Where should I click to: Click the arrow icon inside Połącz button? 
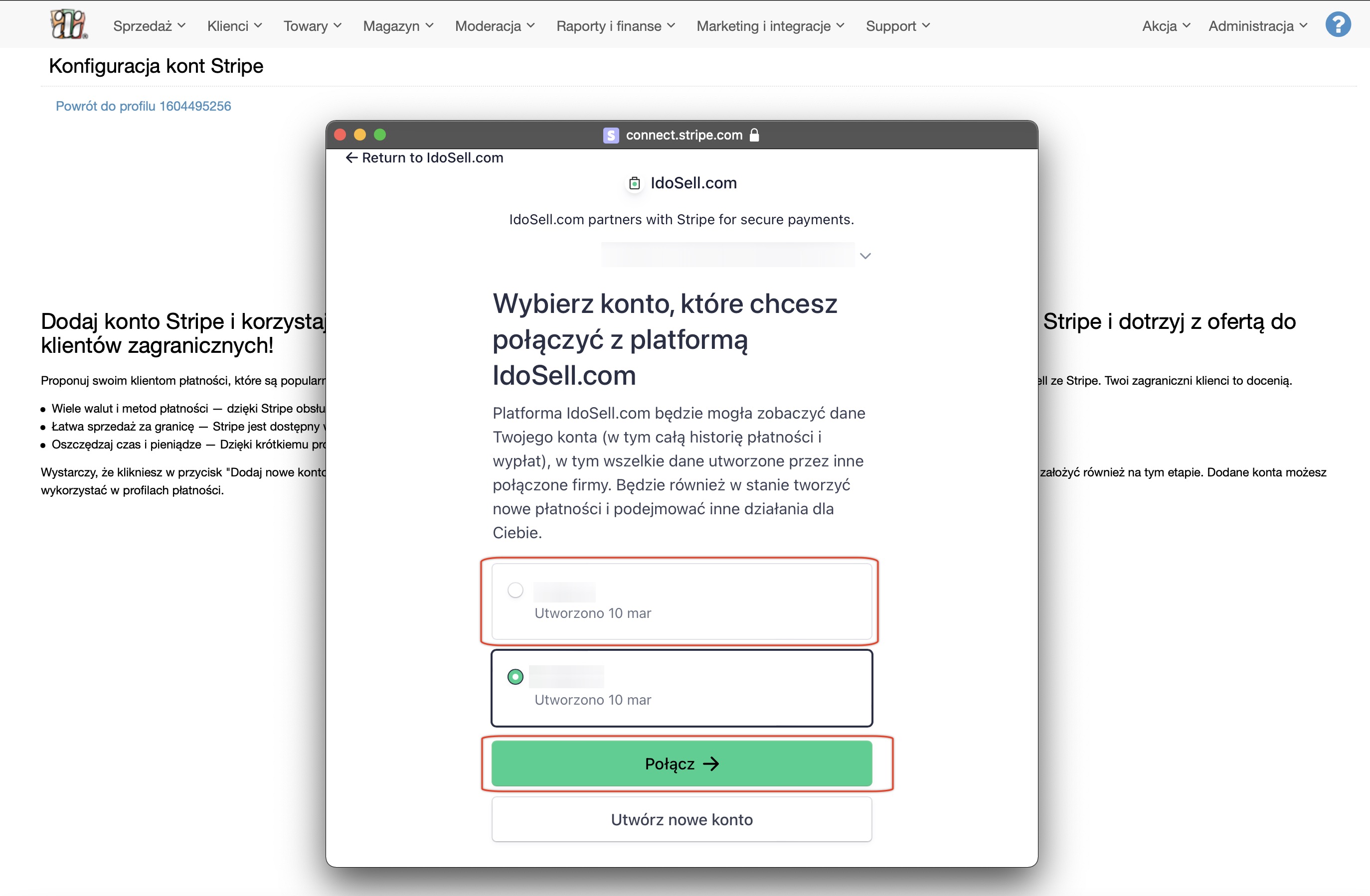[711, 763]
